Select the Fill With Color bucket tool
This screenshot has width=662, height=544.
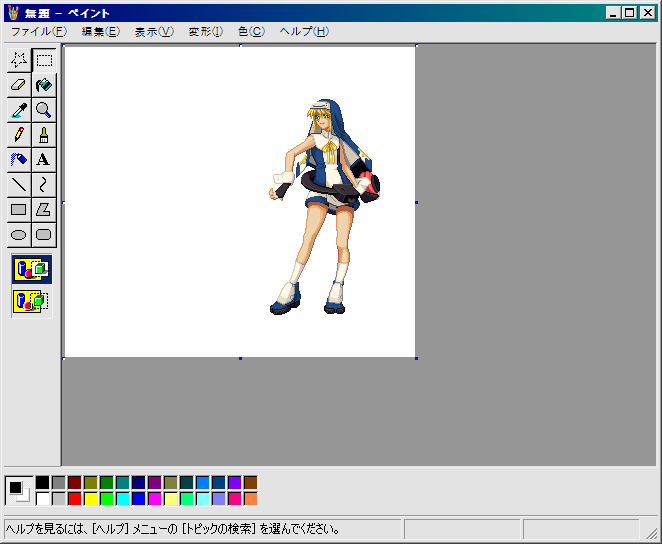(44, 85)
